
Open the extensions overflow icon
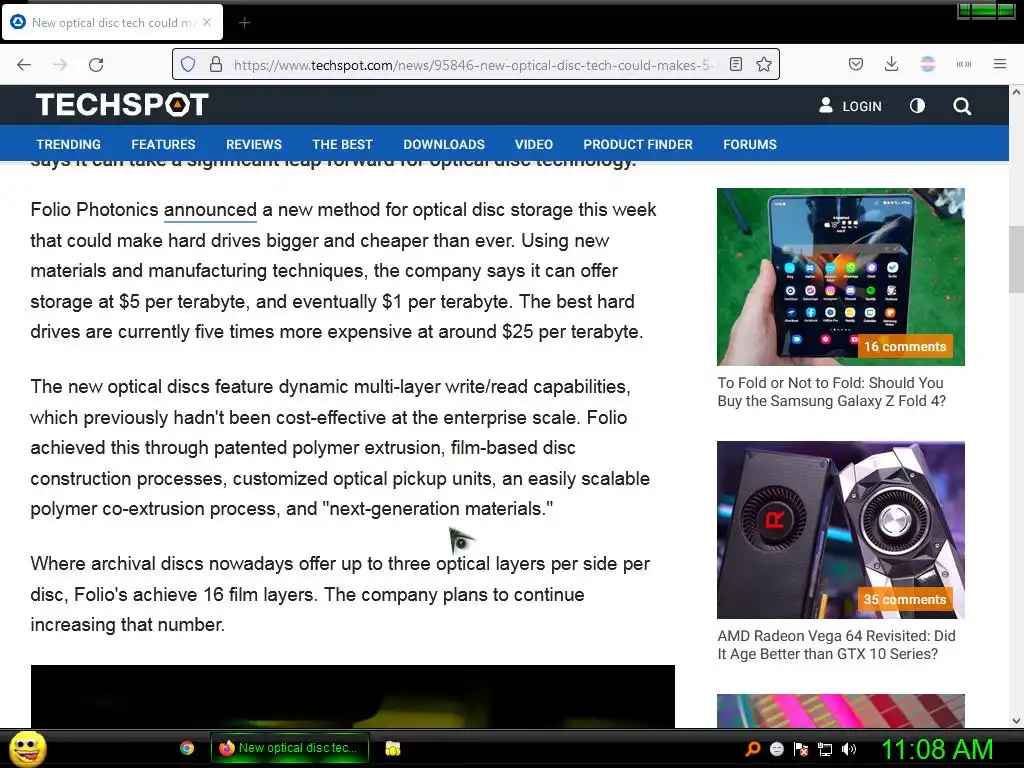963,64
